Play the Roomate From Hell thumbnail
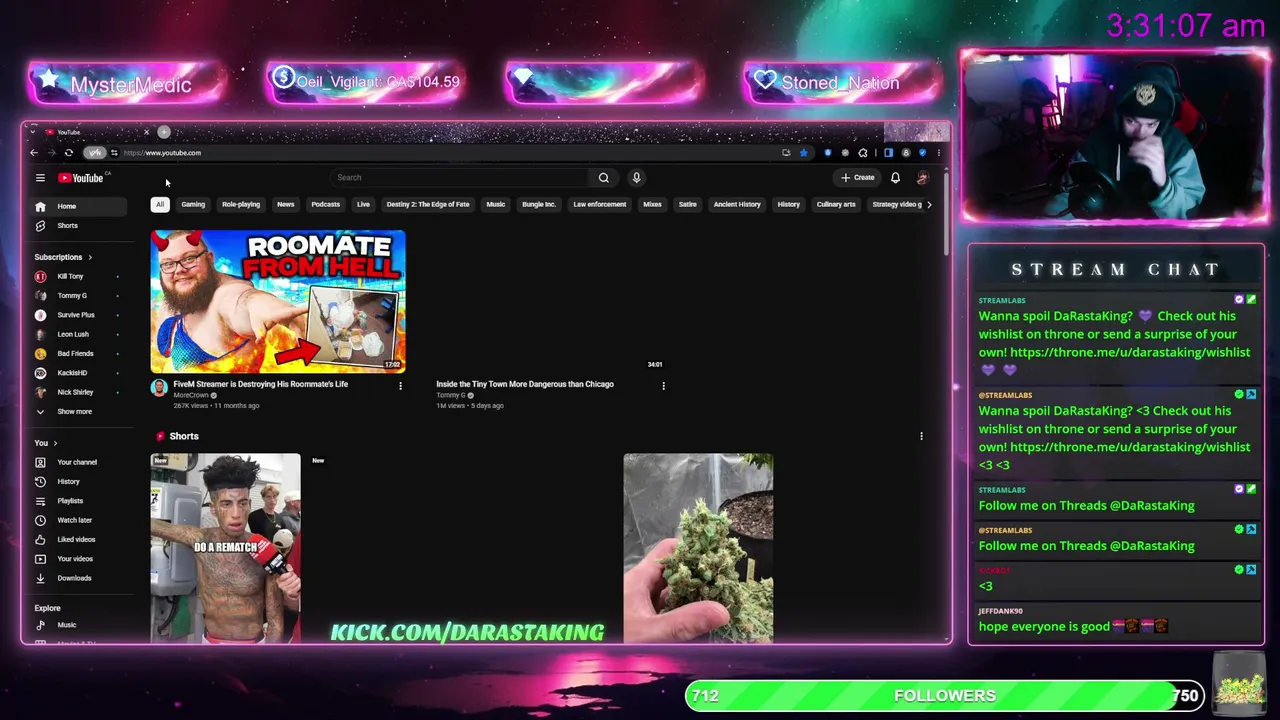 (x=278, y=301)
